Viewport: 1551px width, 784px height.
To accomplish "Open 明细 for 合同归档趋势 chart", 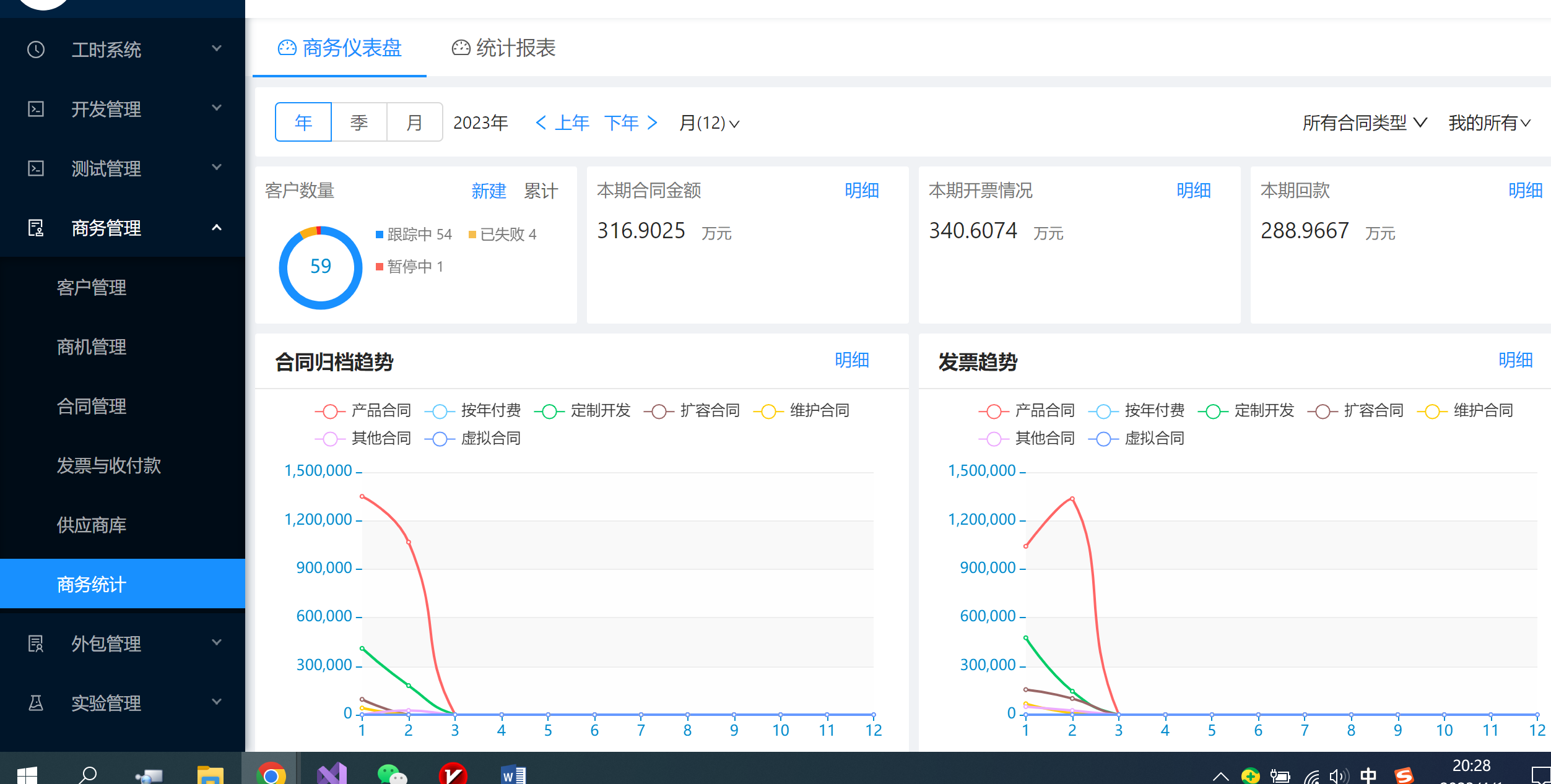I will point(852,360).
